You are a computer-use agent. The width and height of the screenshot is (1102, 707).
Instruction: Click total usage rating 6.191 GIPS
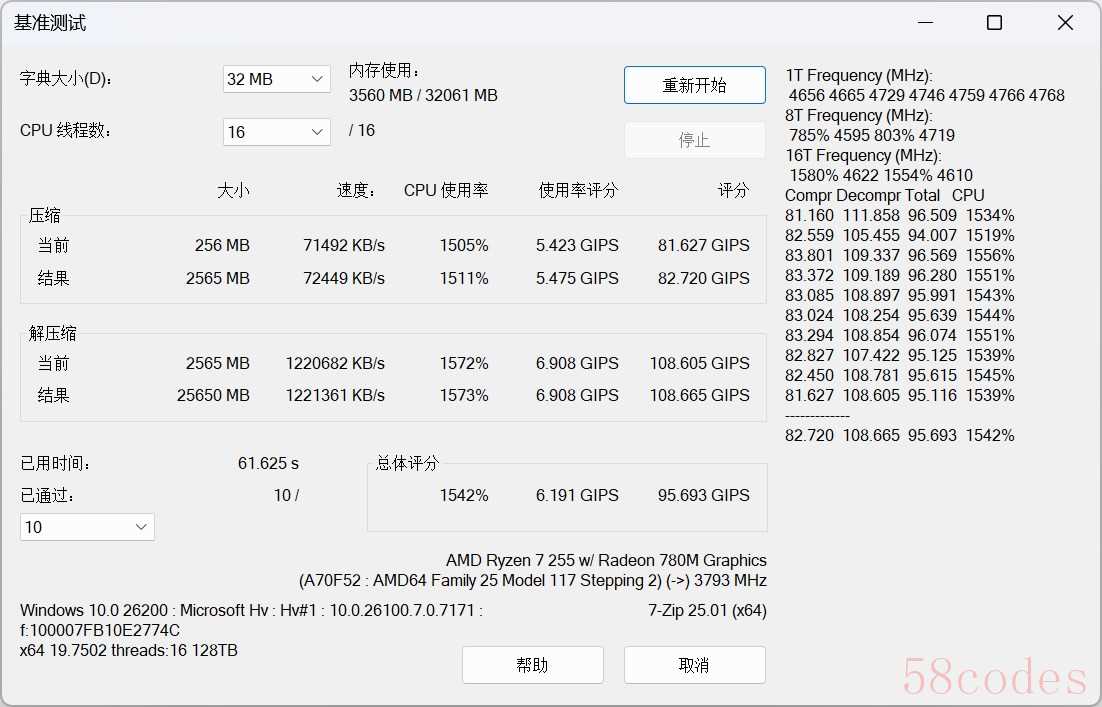[577, 495]
